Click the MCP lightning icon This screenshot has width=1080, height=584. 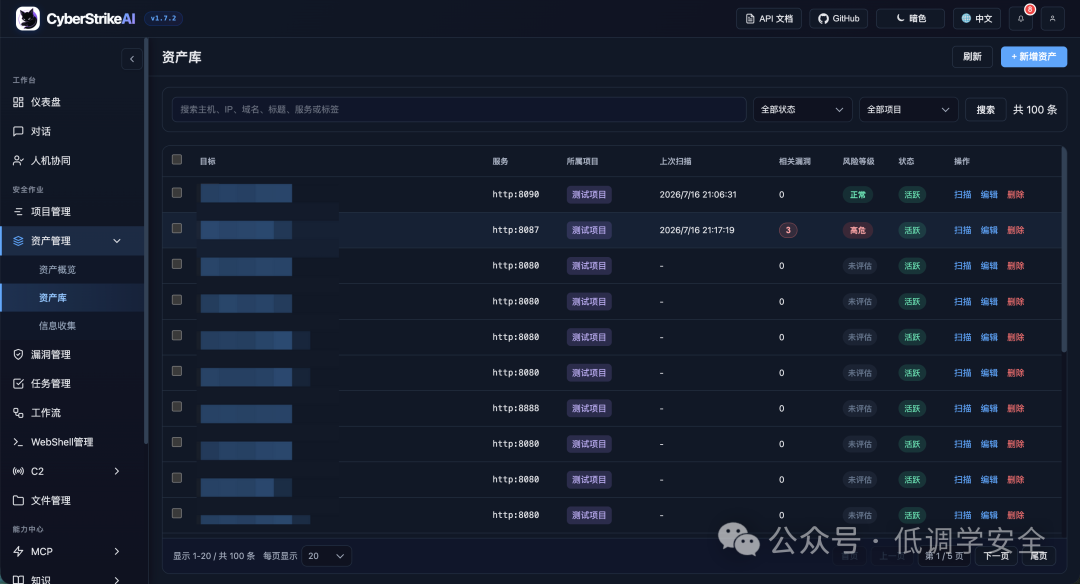tap(19, 552)
